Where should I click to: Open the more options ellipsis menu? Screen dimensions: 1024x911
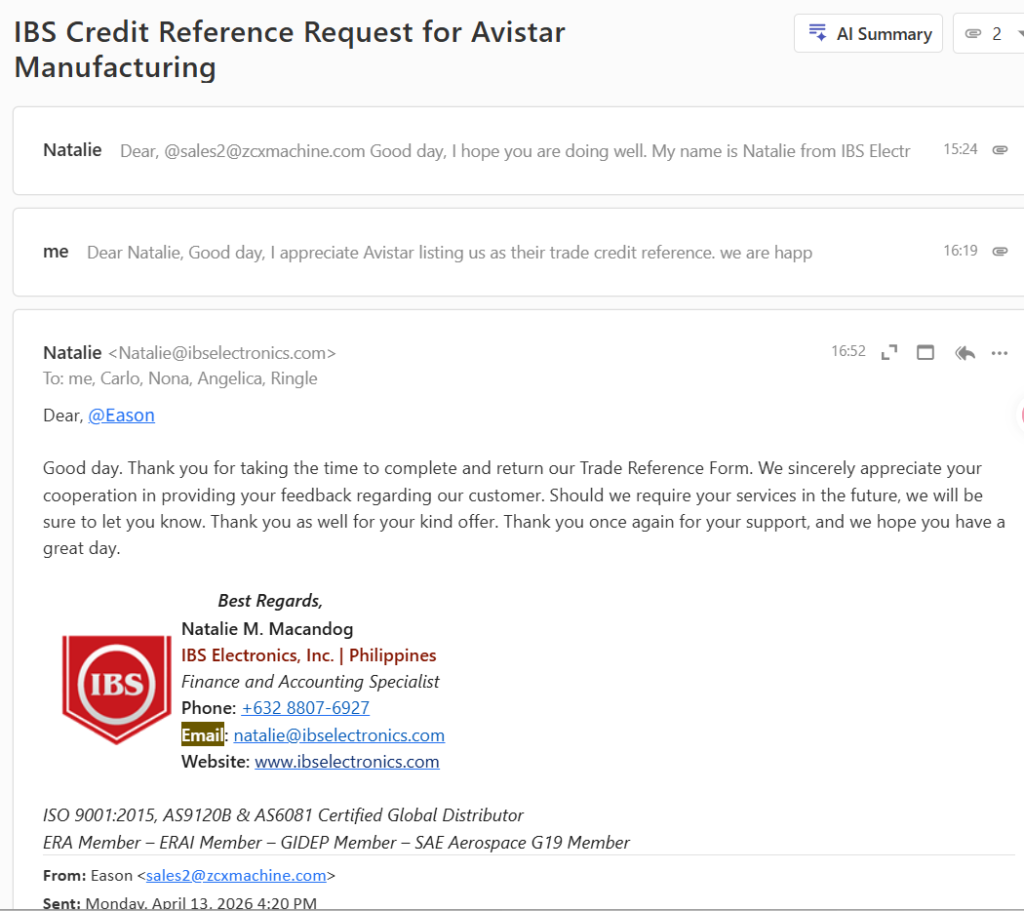click(x=999, y=352)
